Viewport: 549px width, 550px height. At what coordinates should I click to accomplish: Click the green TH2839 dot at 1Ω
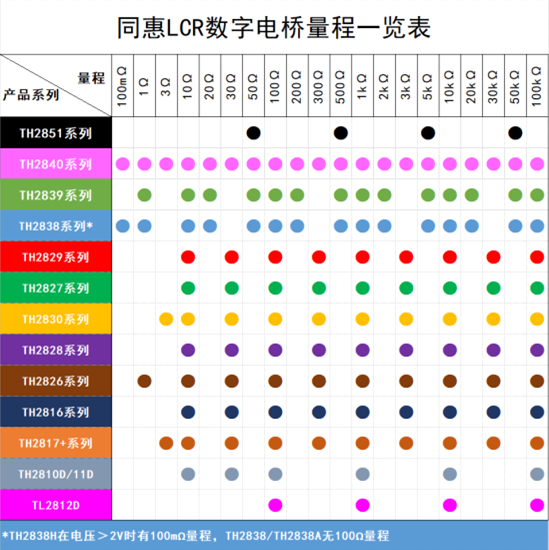click(144, 195)
